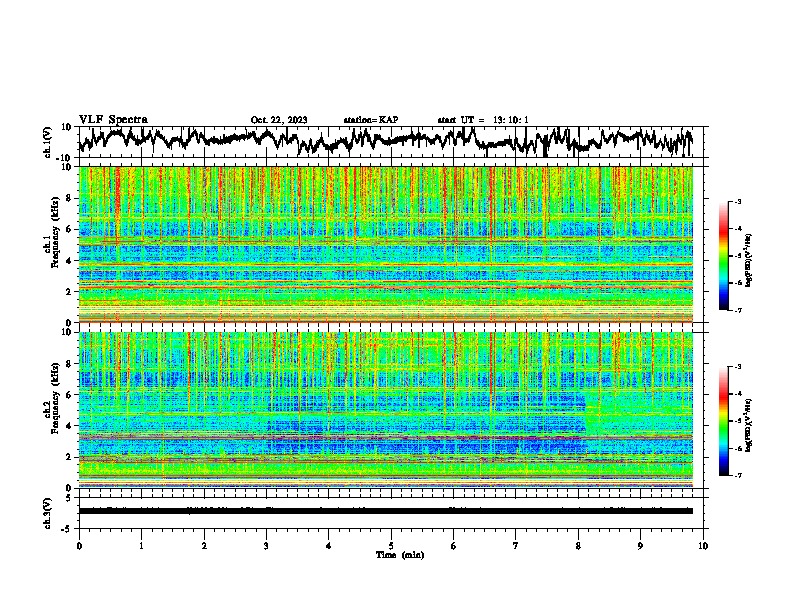Click the "-4" tick on ch.2 colorbar
This screenshot has height=612, width=792.
(x=737, y=394)
